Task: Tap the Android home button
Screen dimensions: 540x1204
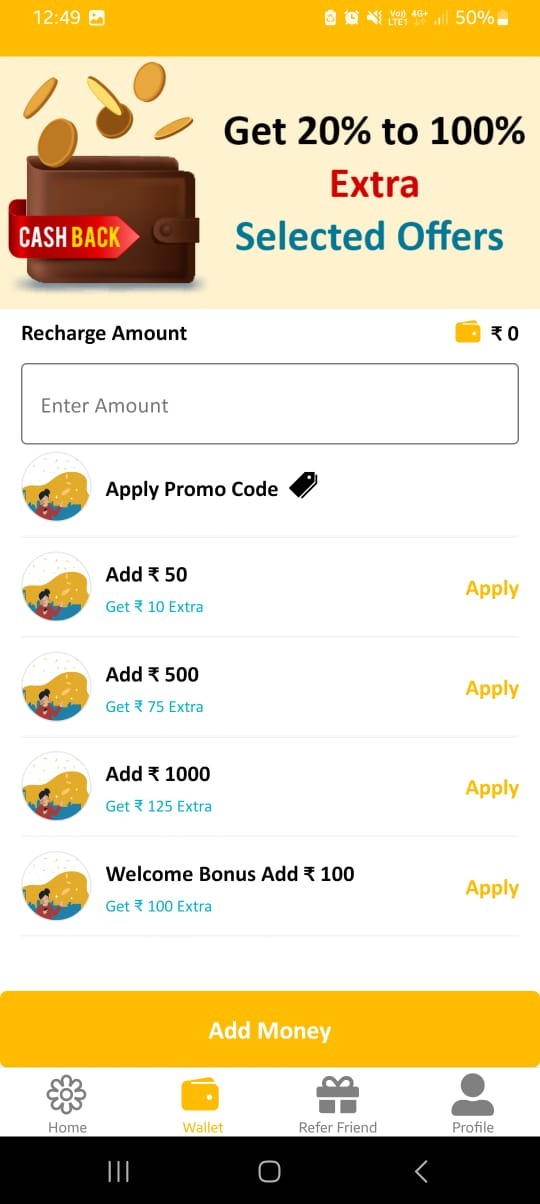Action: coord(269,1171)
